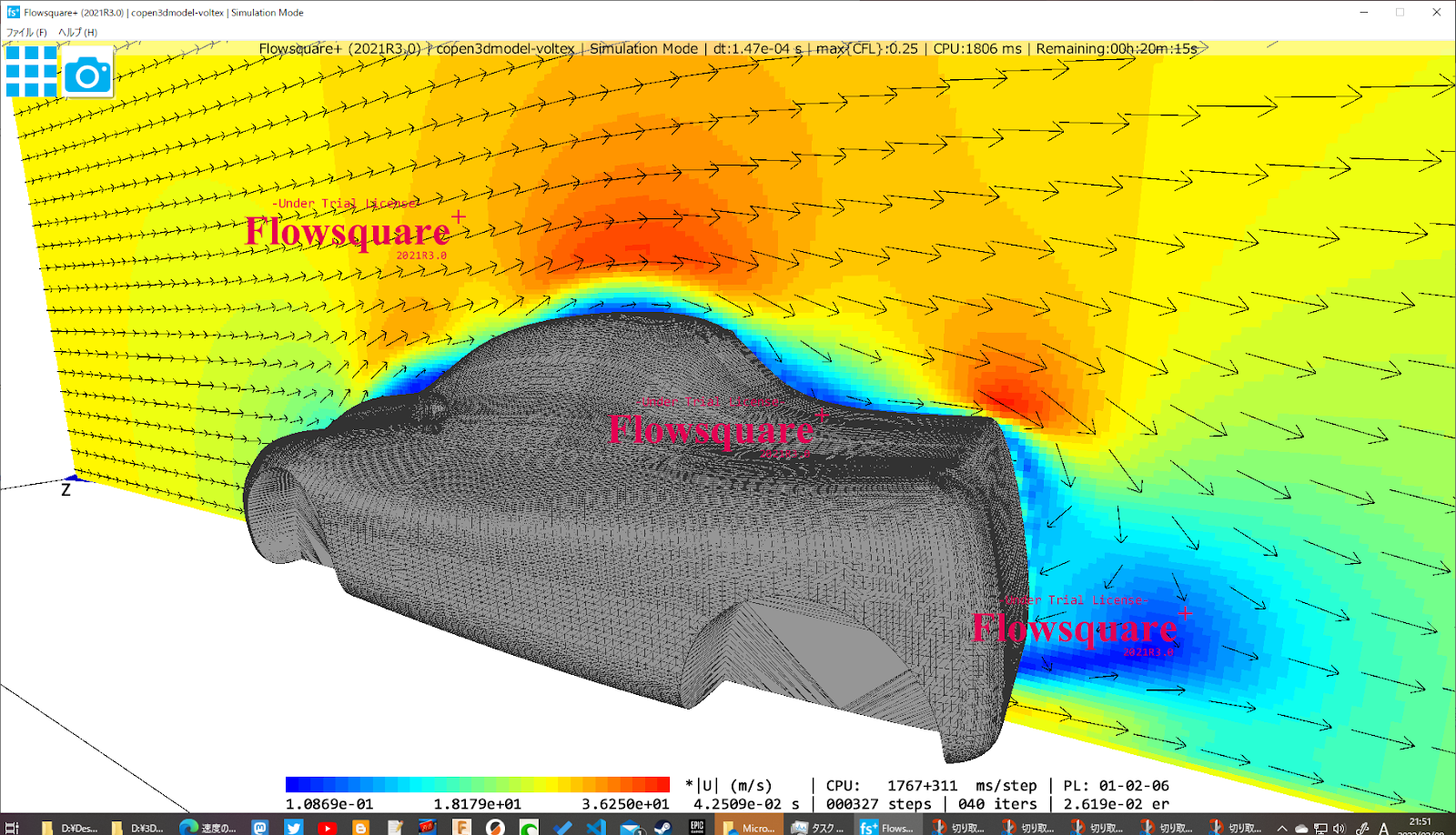This screenshot has width=1456, height=835.
Task: Click the 2.619e-02 er error value
Action: (1117, 804)
